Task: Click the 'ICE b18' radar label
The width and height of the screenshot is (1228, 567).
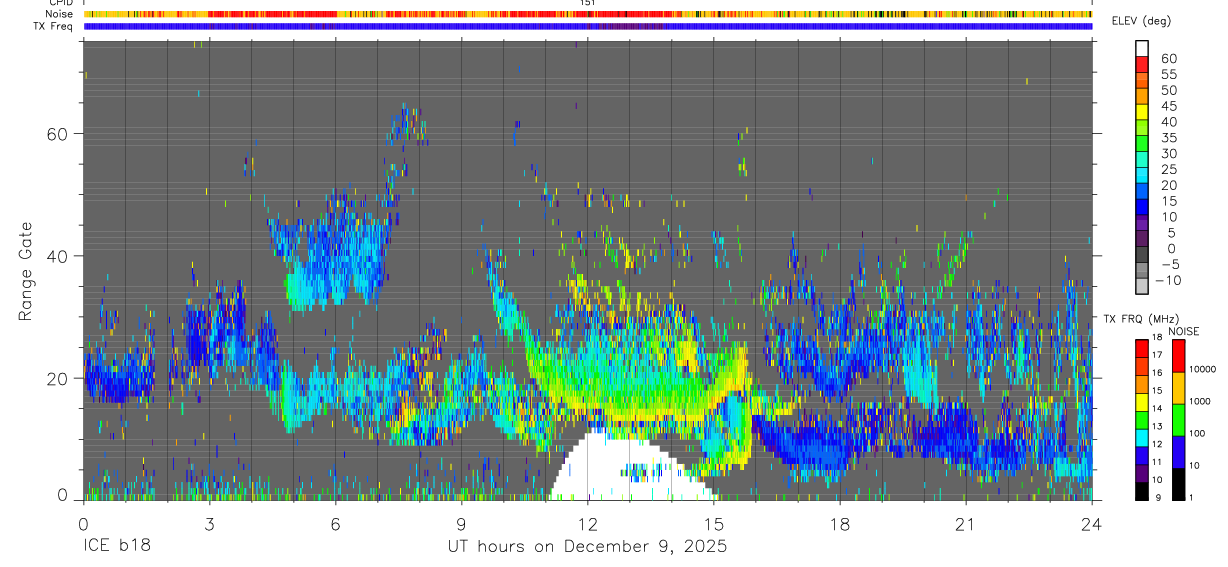Action: point(116,547)
